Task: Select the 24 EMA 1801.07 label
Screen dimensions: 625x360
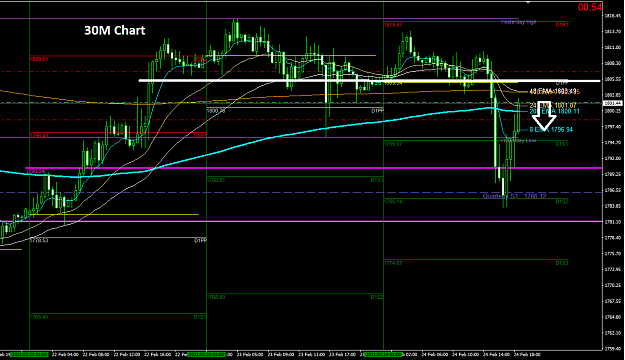Action: click(x=553, y=106)
